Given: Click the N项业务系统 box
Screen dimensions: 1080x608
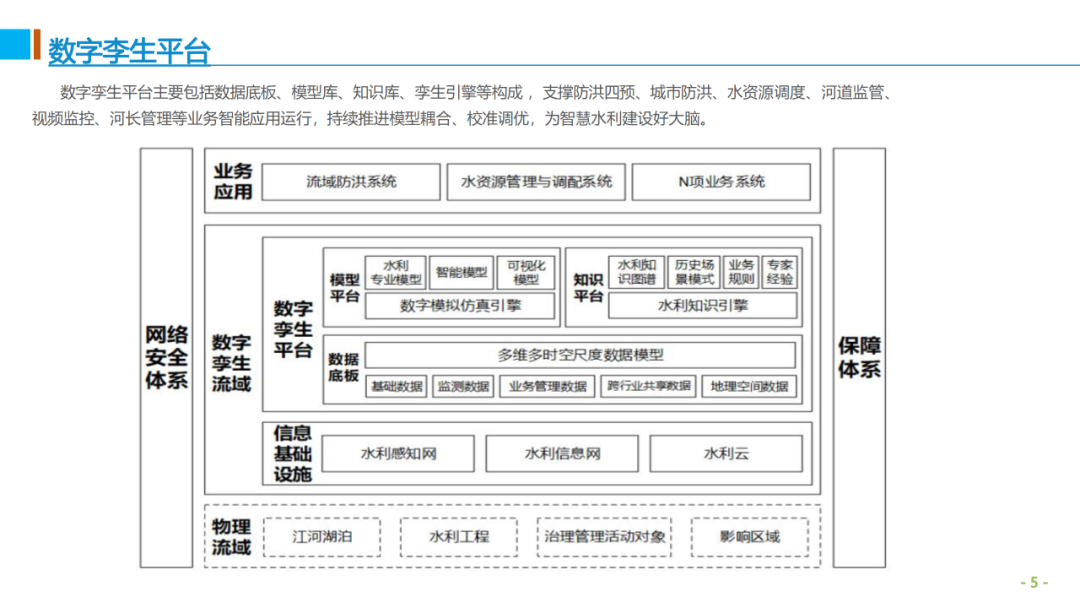Looking at the screenshot, I should coord(721,182).
